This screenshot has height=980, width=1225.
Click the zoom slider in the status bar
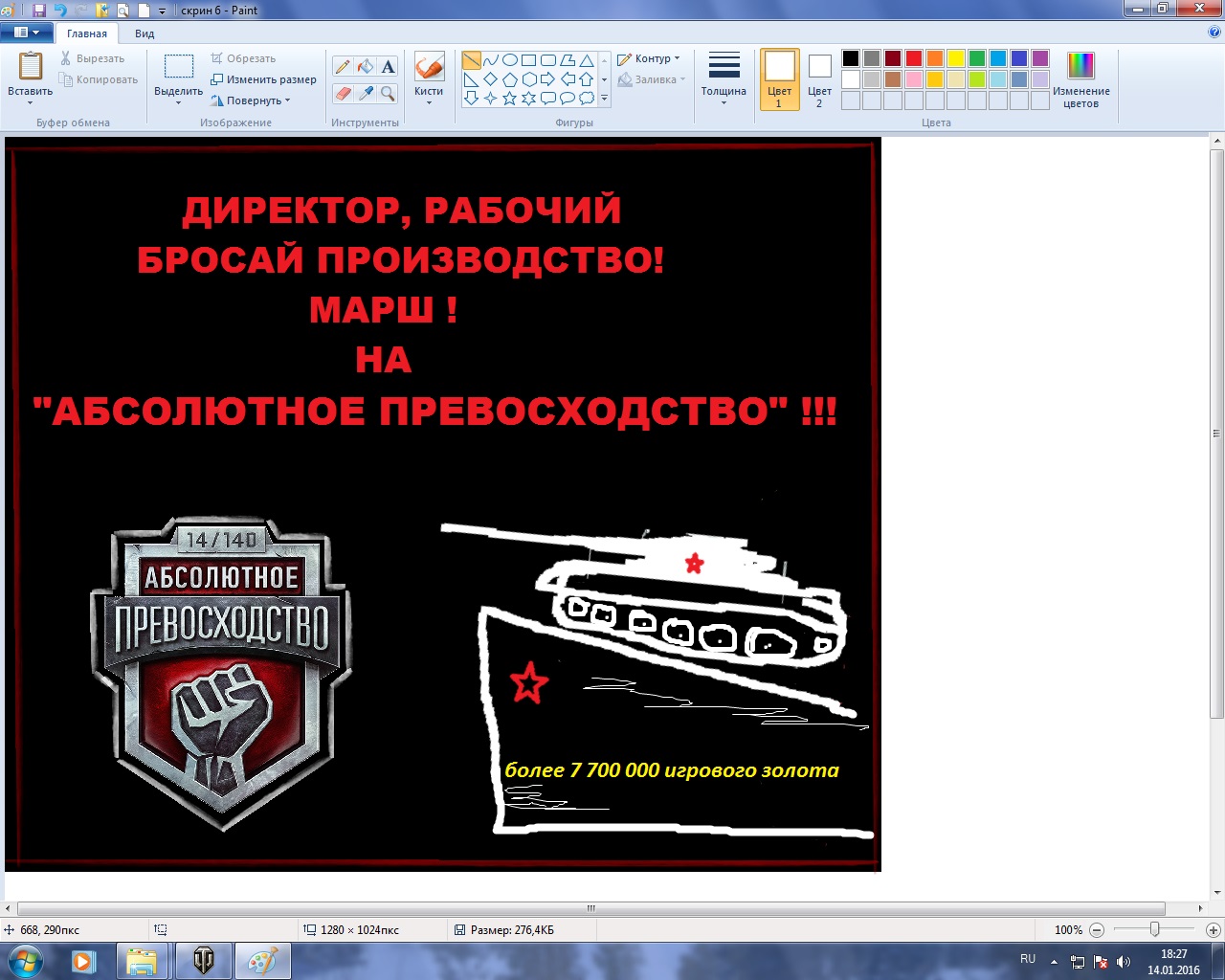1154,929
